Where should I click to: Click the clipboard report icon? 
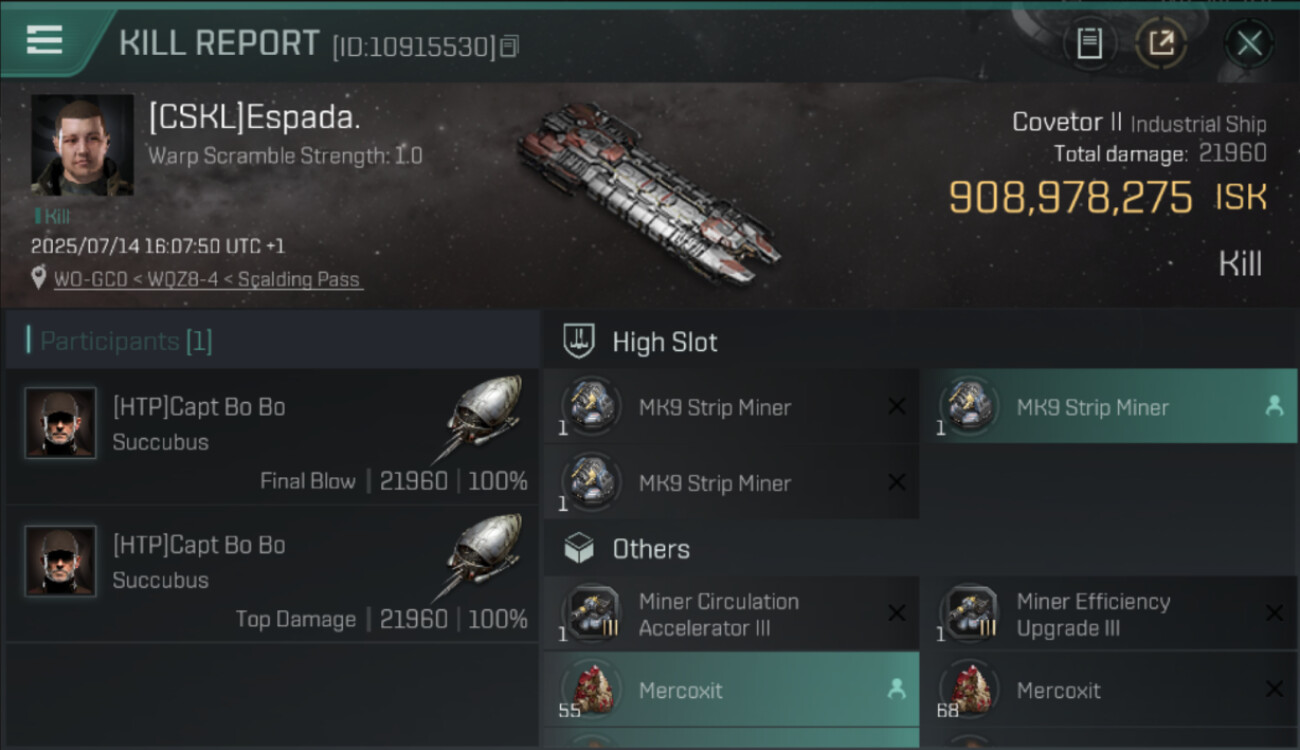click(1089, 43)
